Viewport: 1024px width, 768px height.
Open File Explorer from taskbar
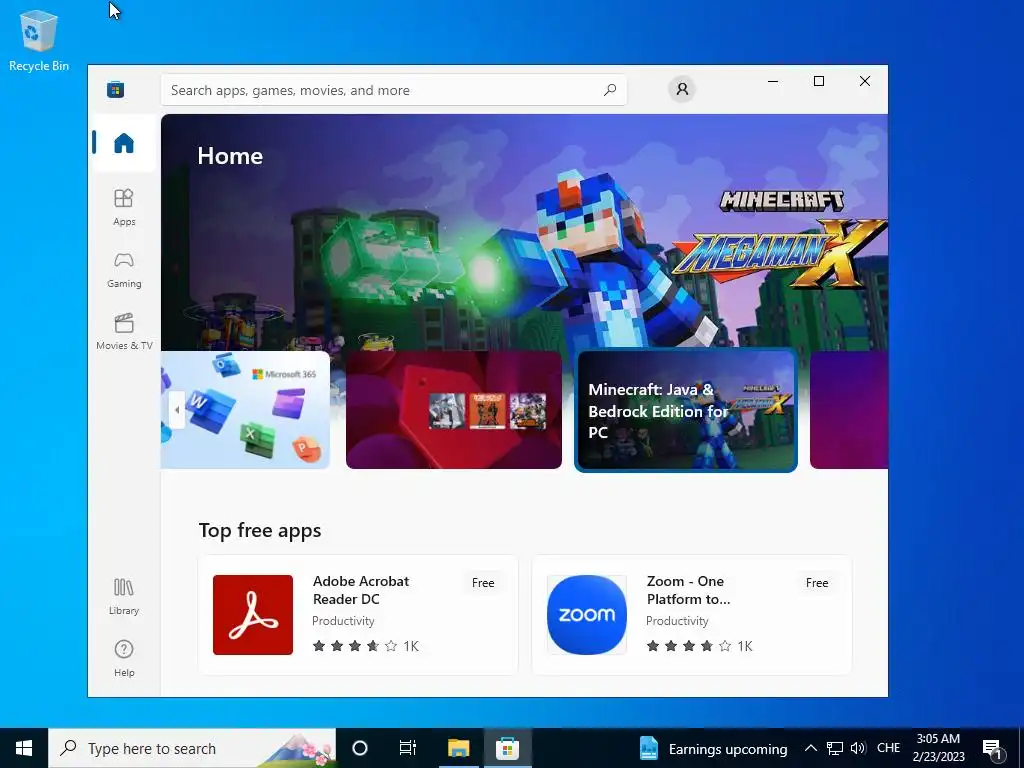(x=458, y=748)
